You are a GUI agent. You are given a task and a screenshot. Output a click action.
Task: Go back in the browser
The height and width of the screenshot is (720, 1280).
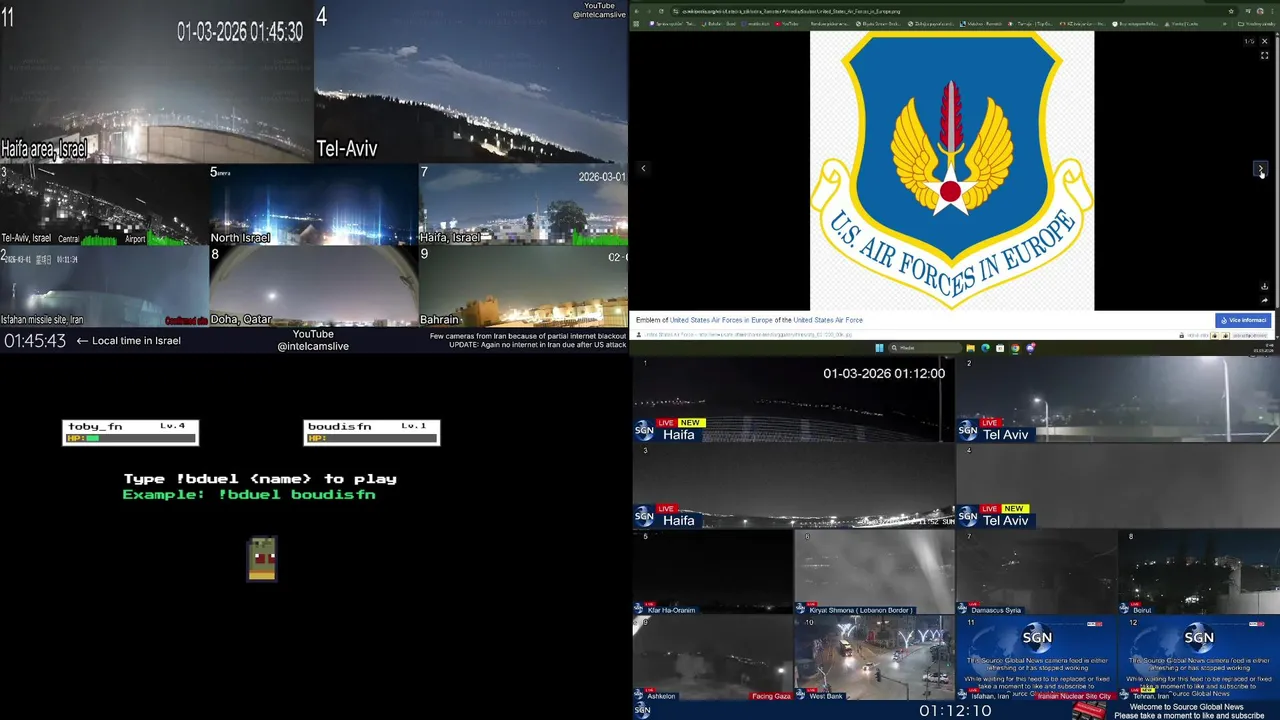tap(636, 11)
